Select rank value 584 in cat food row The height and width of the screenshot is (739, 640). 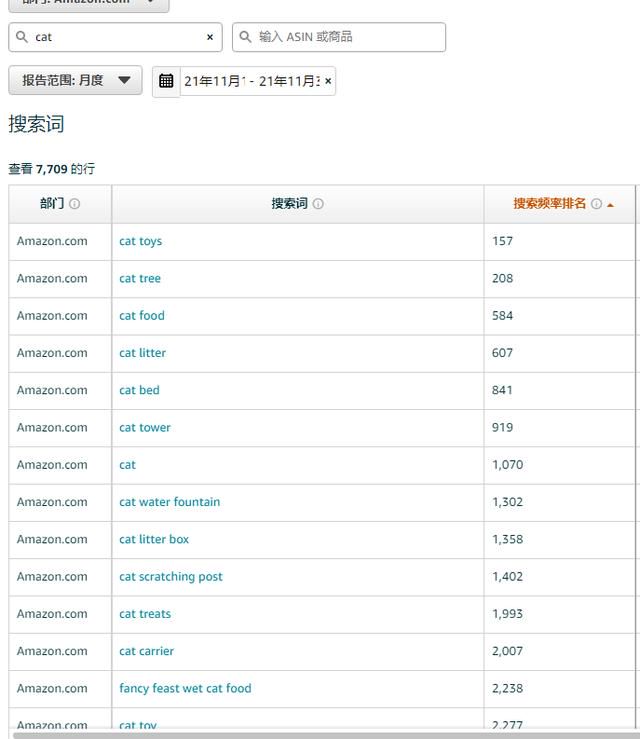pos(502,315)
